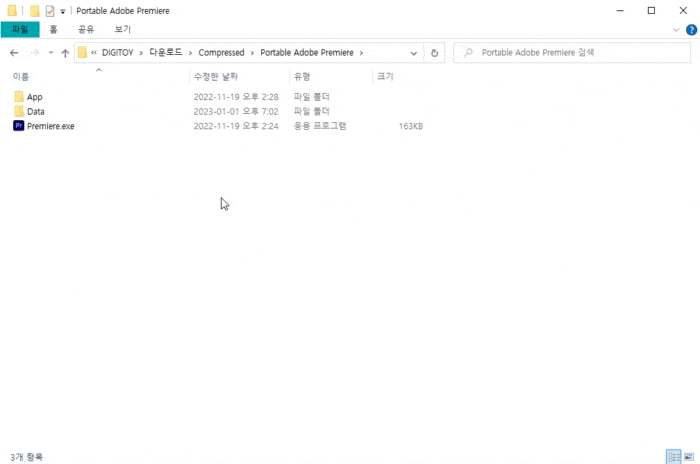Expand the chevron after the DIGITOY breadcrumb
Image resolution: width=700 pixels, height=464 pixels.
pos(141,53)
